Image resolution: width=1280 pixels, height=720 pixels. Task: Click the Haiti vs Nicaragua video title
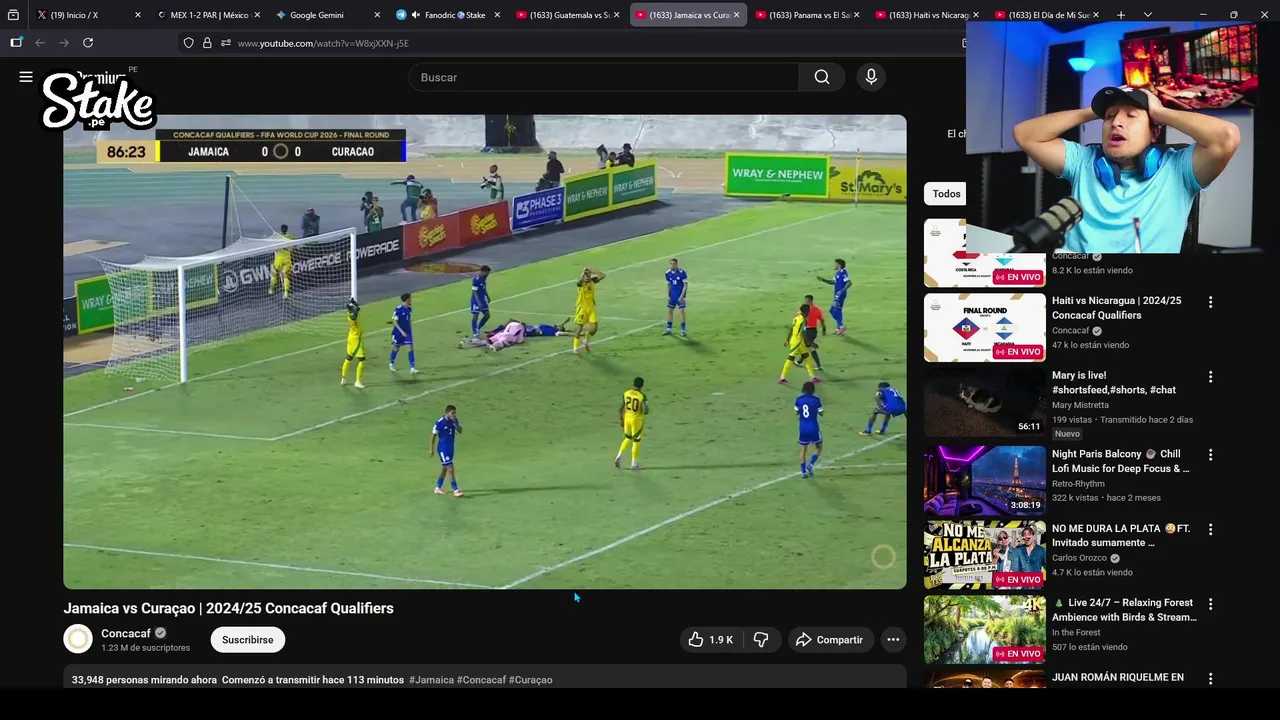[1116, 308]
